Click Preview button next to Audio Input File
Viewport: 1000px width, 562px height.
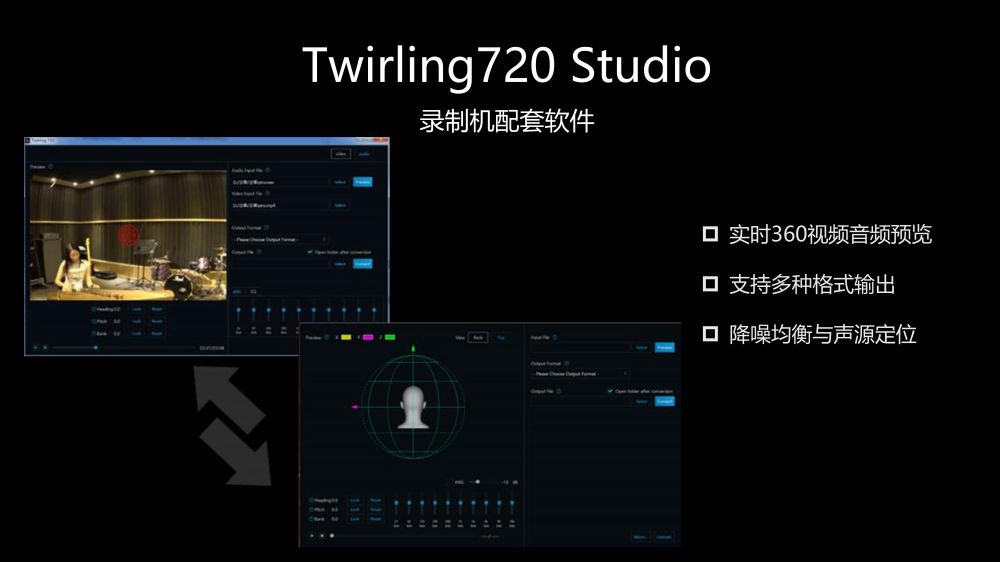pos(362,182)
